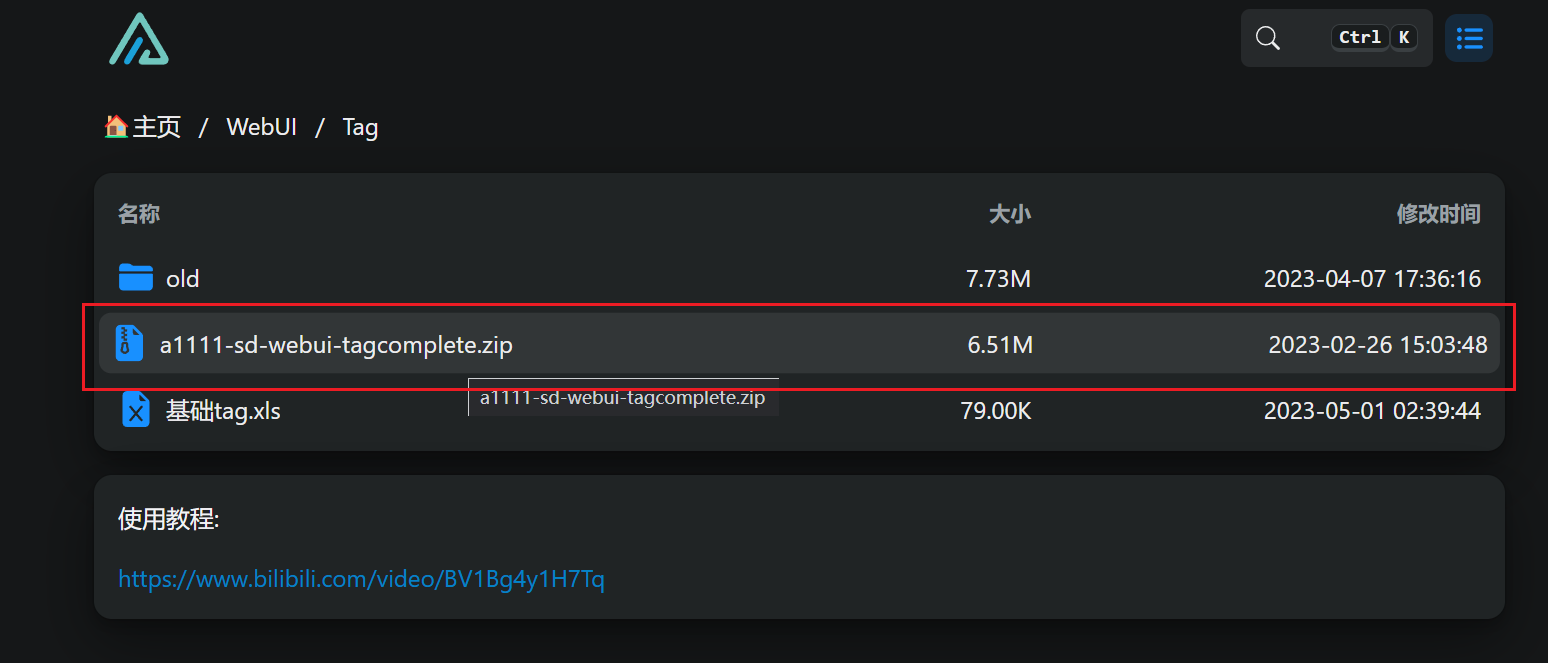The image size is (1548, 663).
Task: Click the Excel icon beside 基础tag.xls
Action: [136, 409]
